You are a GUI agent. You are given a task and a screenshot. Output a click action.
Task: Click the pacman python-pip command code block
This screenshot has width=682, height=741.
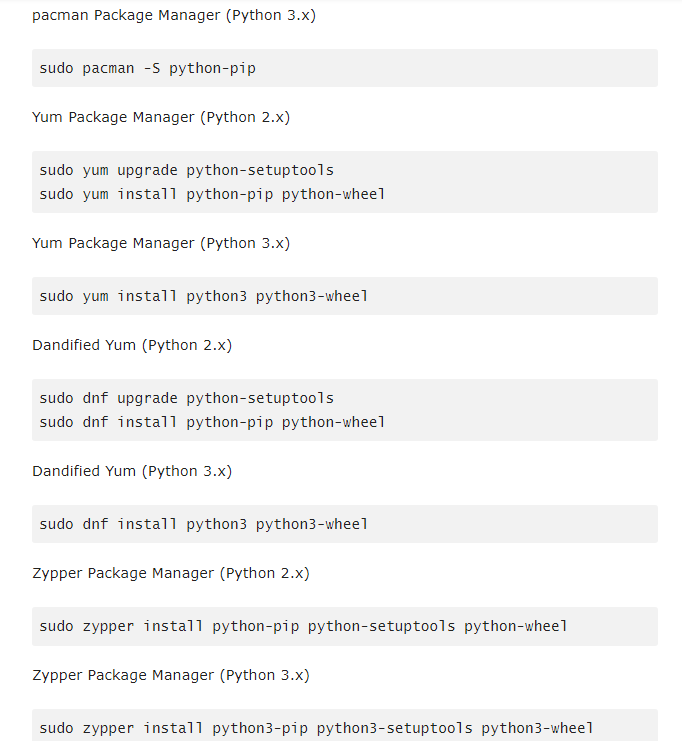[345, 68]
